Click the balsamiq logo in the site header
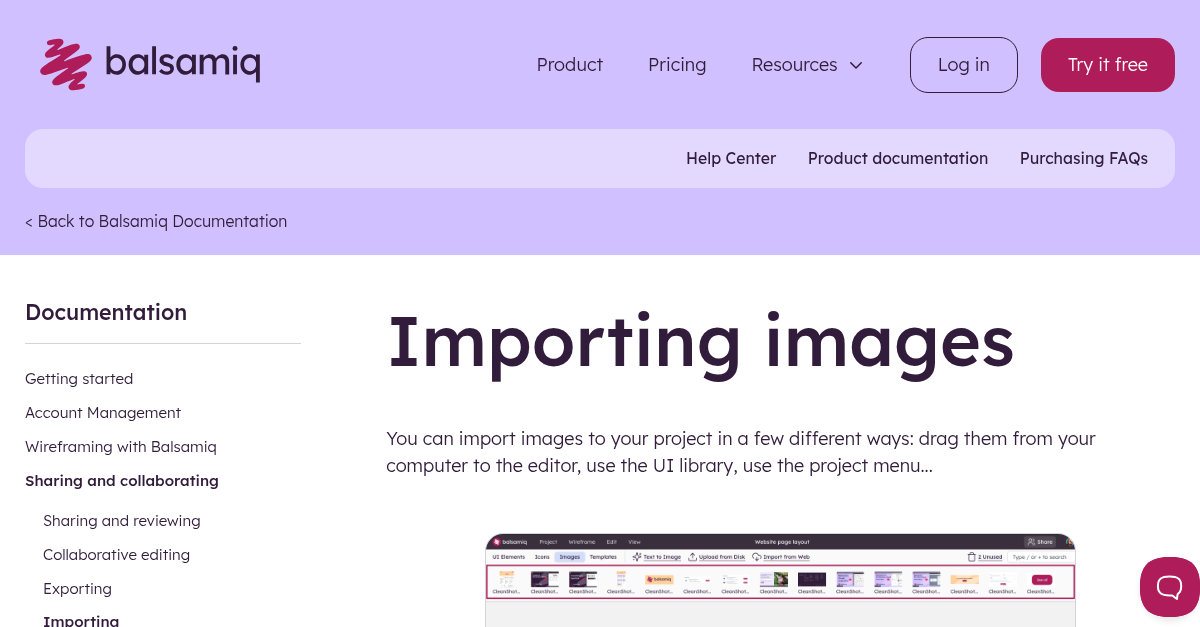 coord(150,63)
